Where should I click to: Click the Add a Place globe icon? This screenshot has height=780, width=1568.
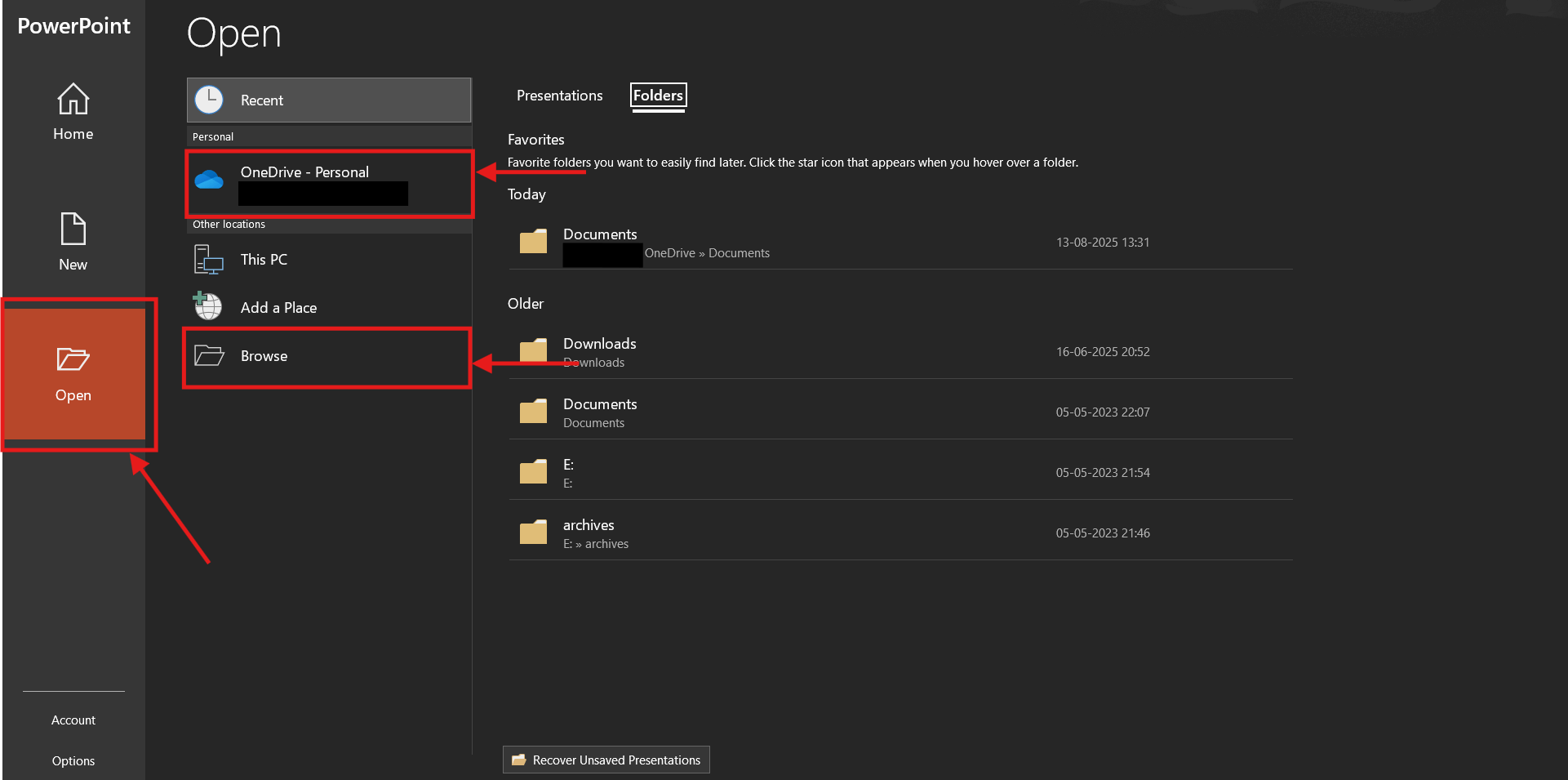[x=207, y=306]
